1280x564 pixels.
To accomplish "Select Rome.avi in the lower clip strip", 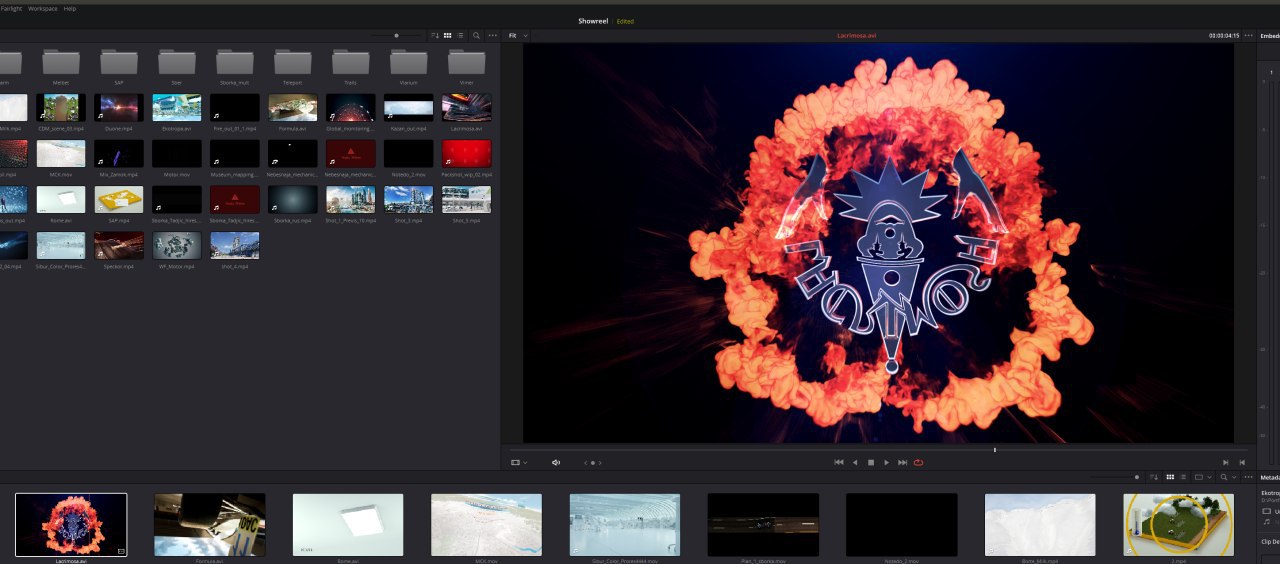I will (348, 524).
